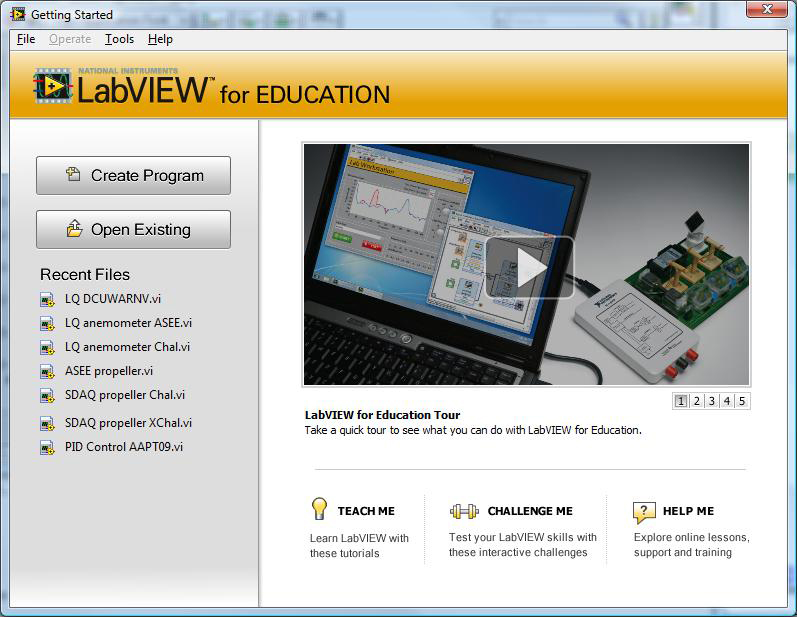Click the VI icon beside ASEE propeller.vi
Viewport: 797px width, 617px height.
pyautogui.click(x=47, y=372)
